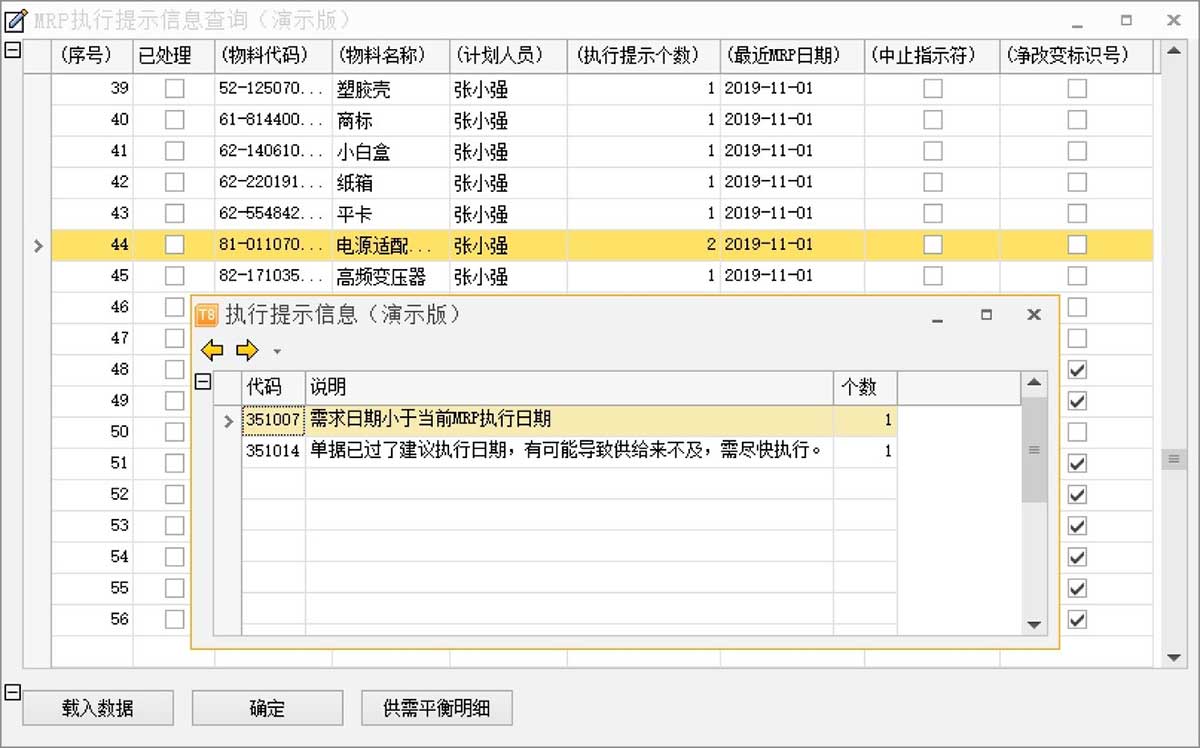Click the edit pencil icon in main title bar
This screenshot has height=748, width=1200.
16,19
